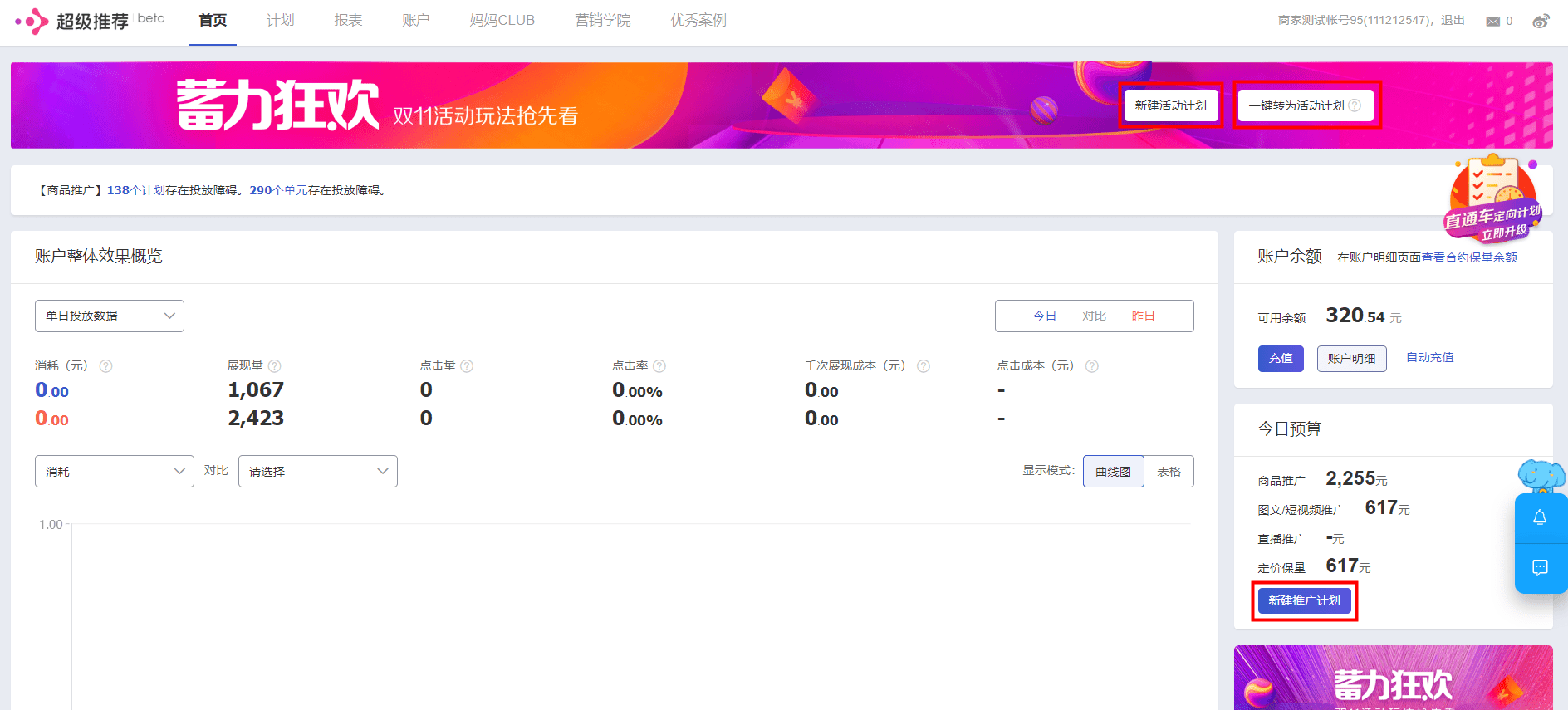
Task: Open the chat message floating icon
Action: pos(1540,568)
